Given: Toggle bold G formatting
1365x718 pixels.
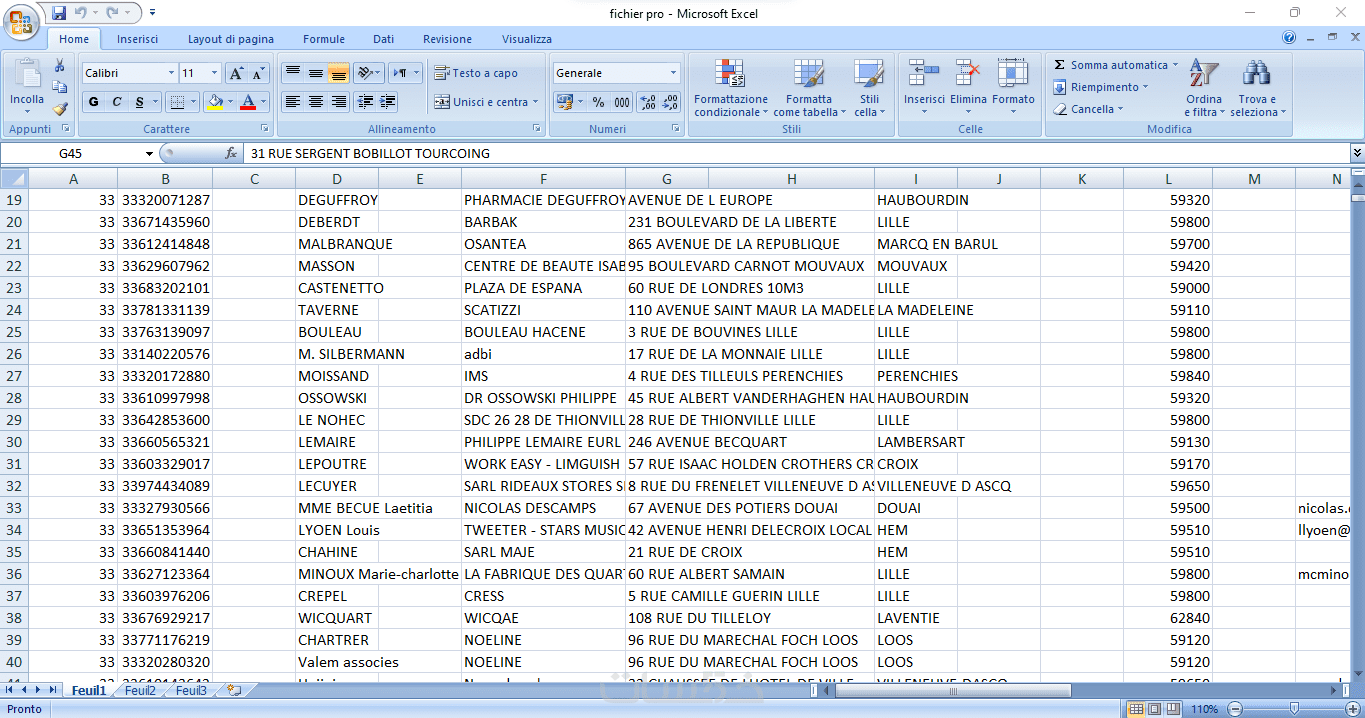Looking at the screenshot, I should 93,102.
